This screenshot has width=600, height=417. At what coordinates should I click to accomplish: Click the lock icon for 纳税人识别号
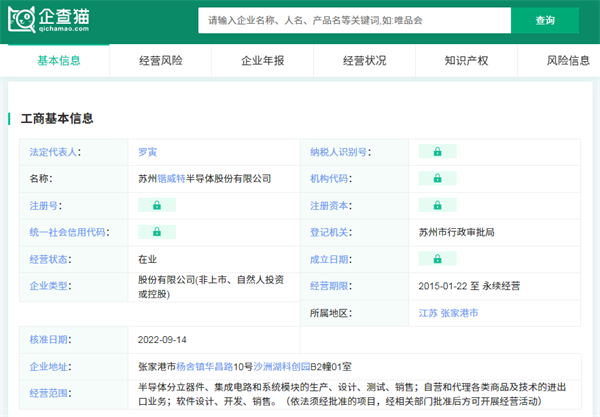(437, 151)
